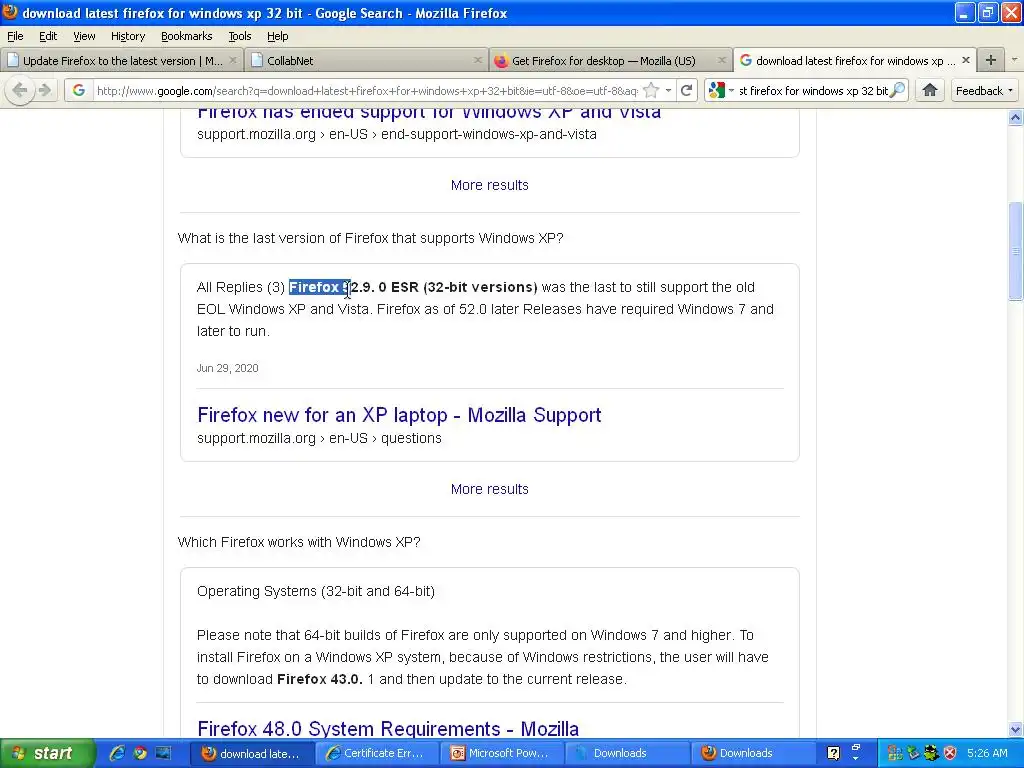
Task: Click 'Which Firefox works with Windows XP?' question
Action: tap(299, 542)
